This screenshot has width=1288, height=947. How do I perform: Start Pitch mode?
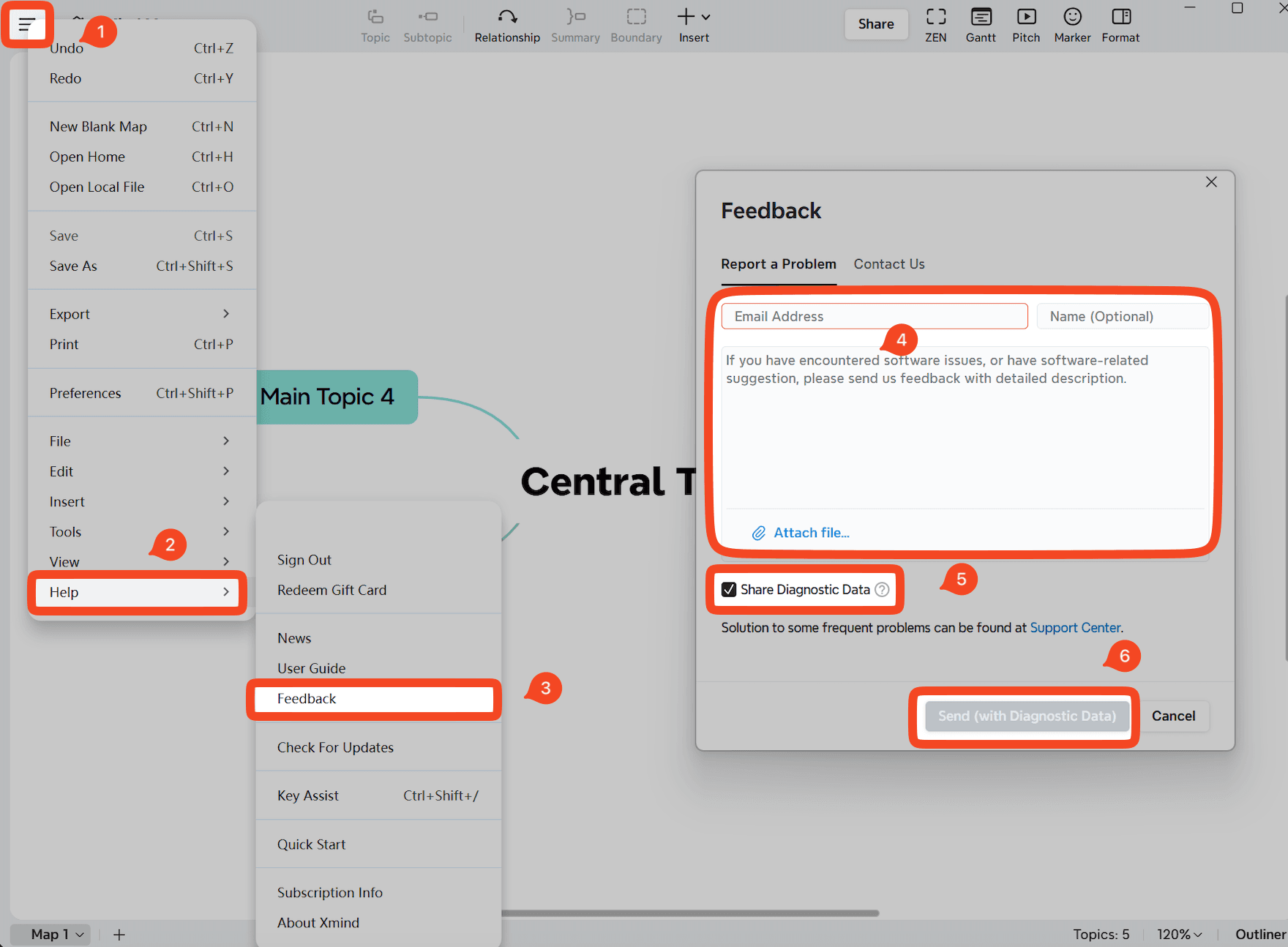pos(1026,26)
